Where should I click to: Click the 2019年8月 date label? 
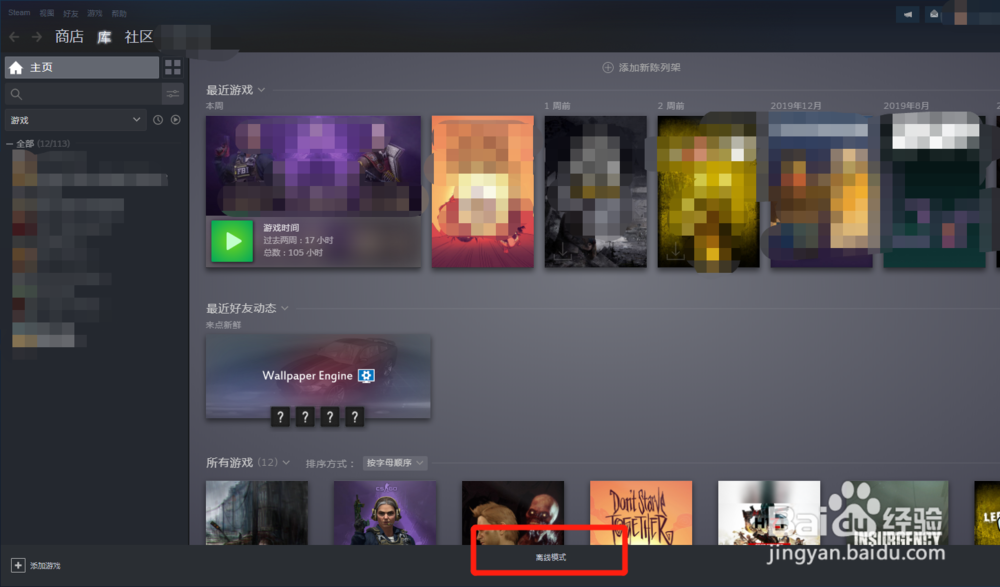click(x=906, y=106)
